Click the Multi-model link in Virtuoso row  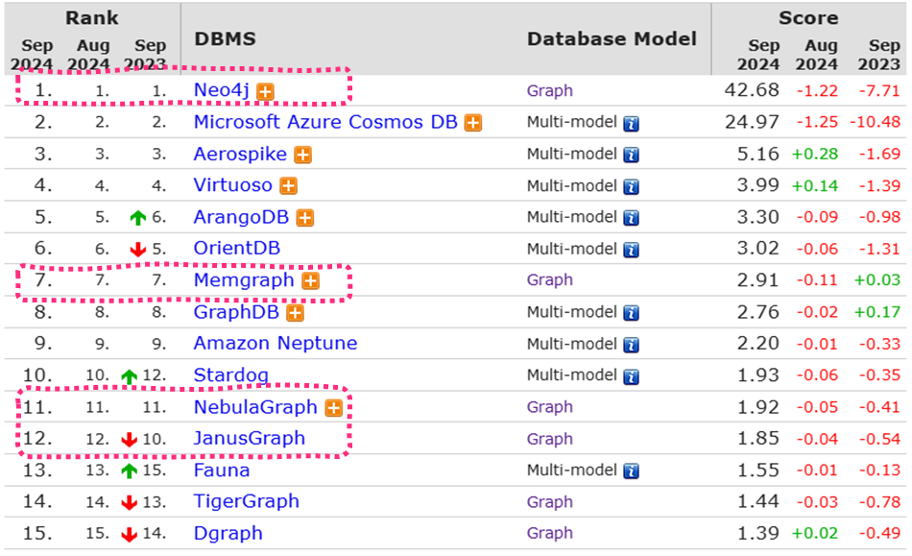[572, 186]
